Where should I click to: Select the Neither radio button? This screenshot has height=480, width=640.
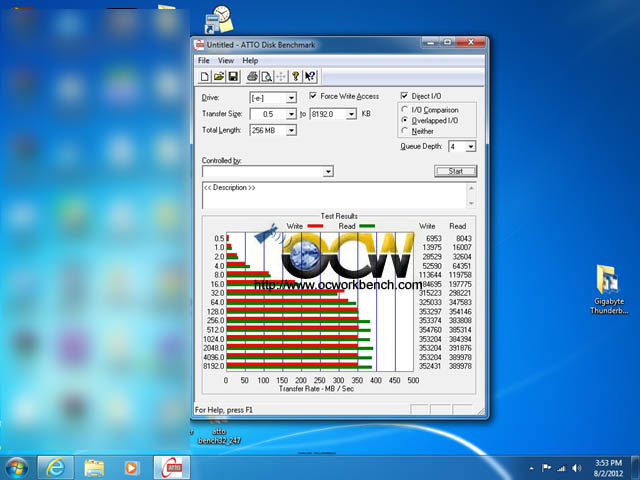[x=404, y=131]
